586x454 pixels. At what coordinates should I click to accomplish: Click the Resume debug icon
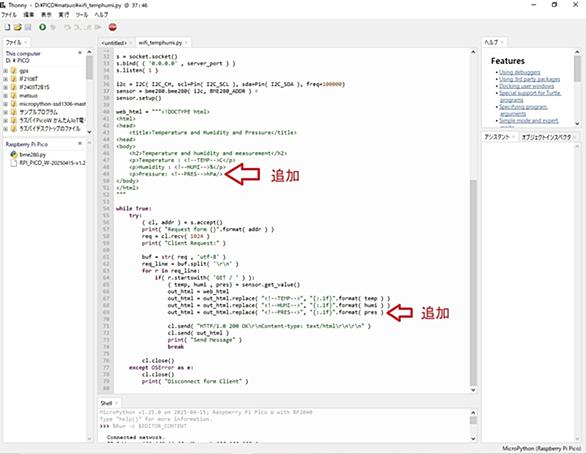tap(98, 27)
